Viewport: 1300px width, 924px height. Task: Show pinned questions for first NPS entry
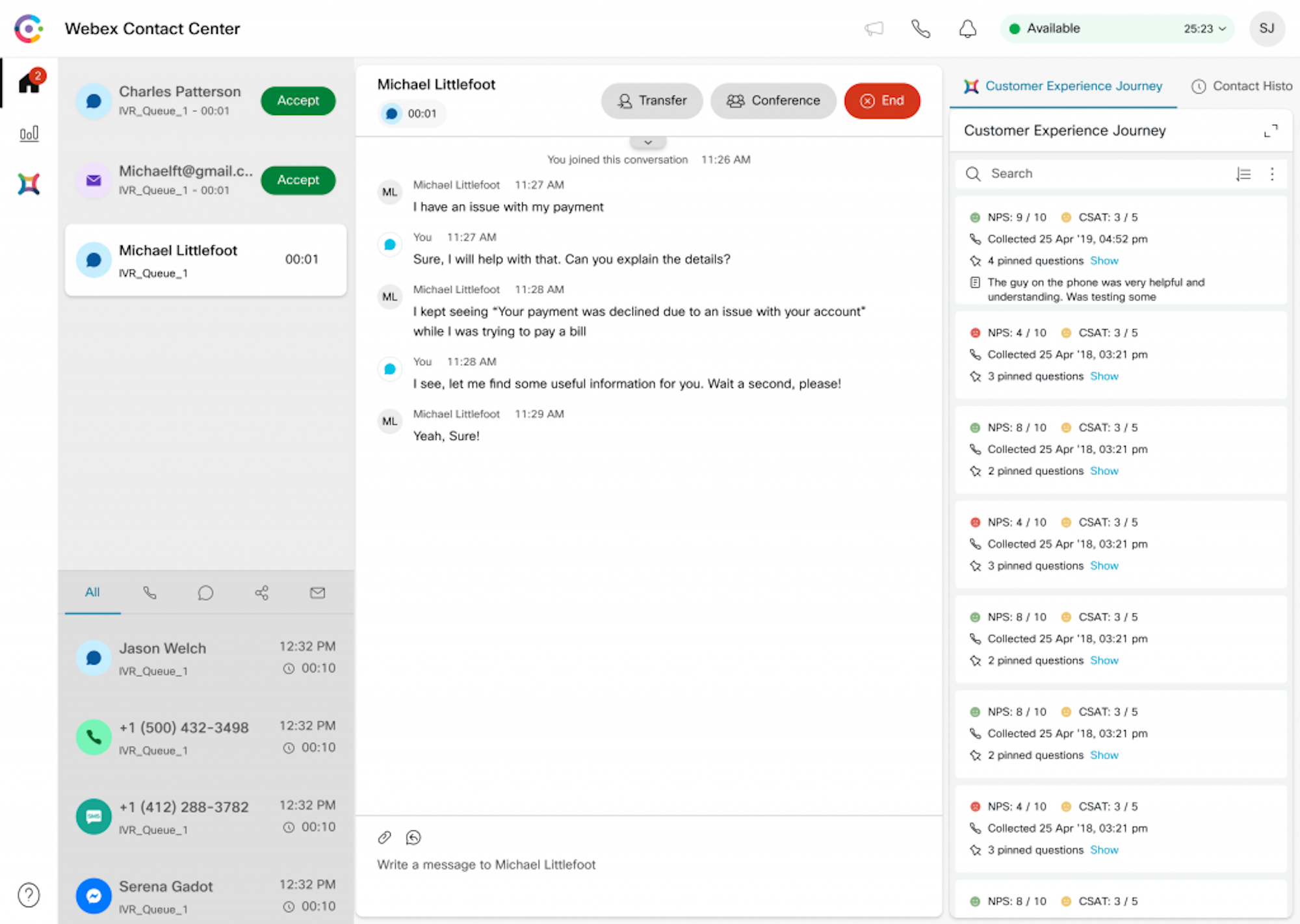point(1104,261)
